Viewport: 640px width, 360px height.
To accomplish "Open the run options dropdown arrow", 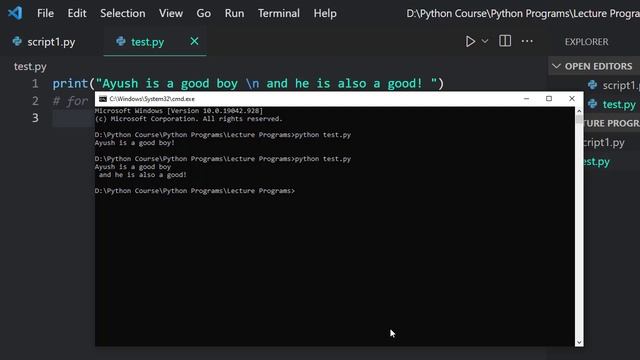I will click(x=485, y=41).
